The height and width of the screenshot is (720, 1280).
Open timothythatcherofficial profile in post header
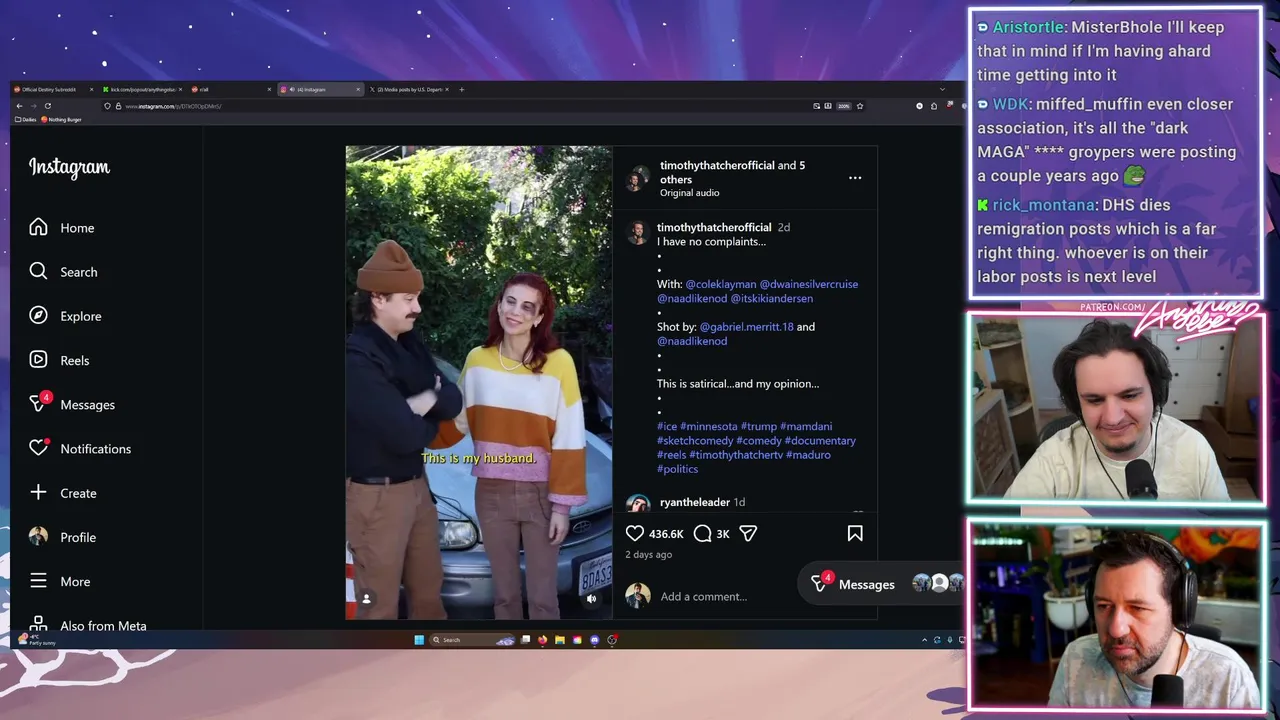click(x=717, y=165)
